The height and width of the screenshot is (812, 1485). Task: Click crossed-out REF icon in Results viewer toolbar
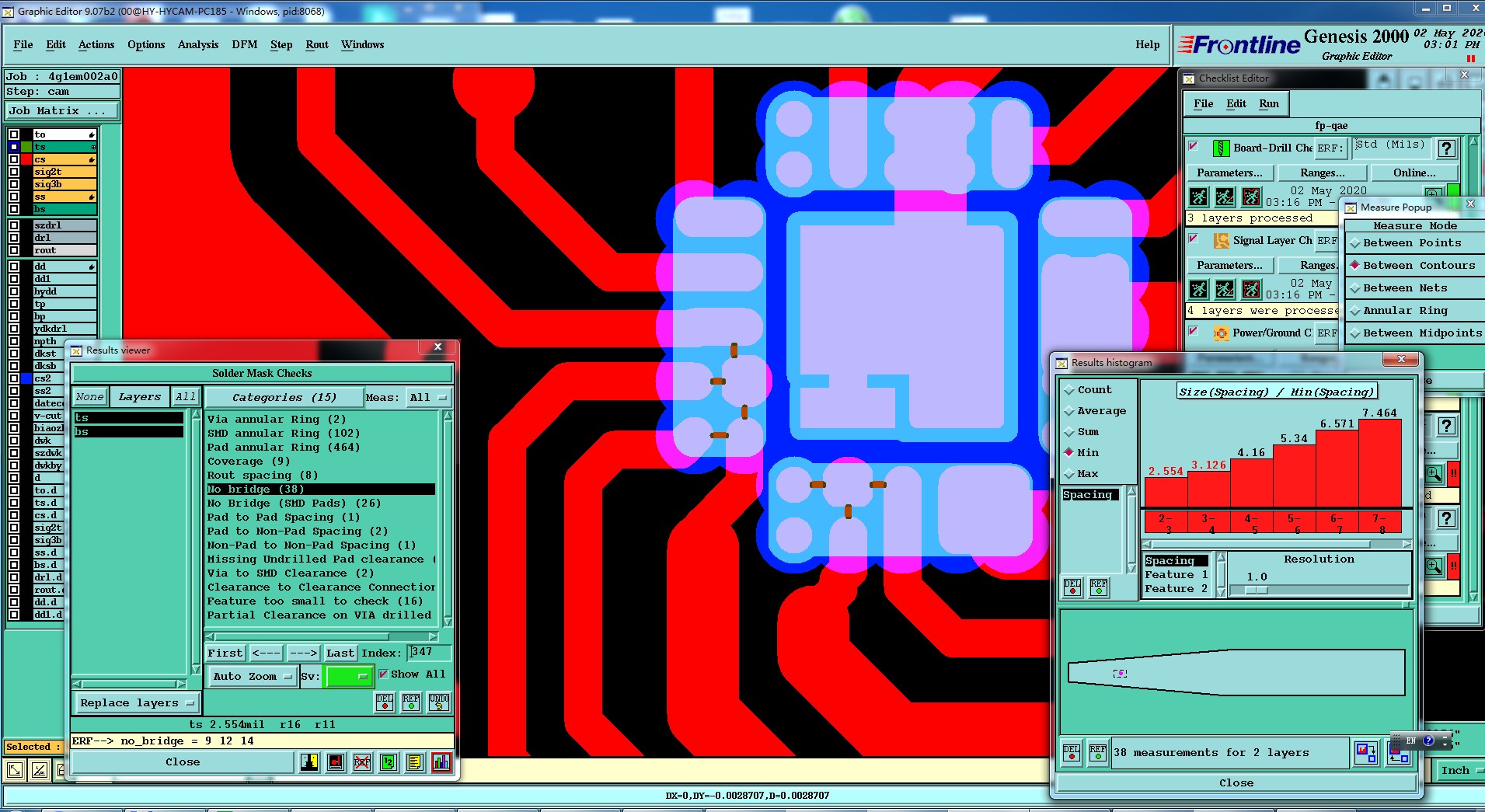361,762
